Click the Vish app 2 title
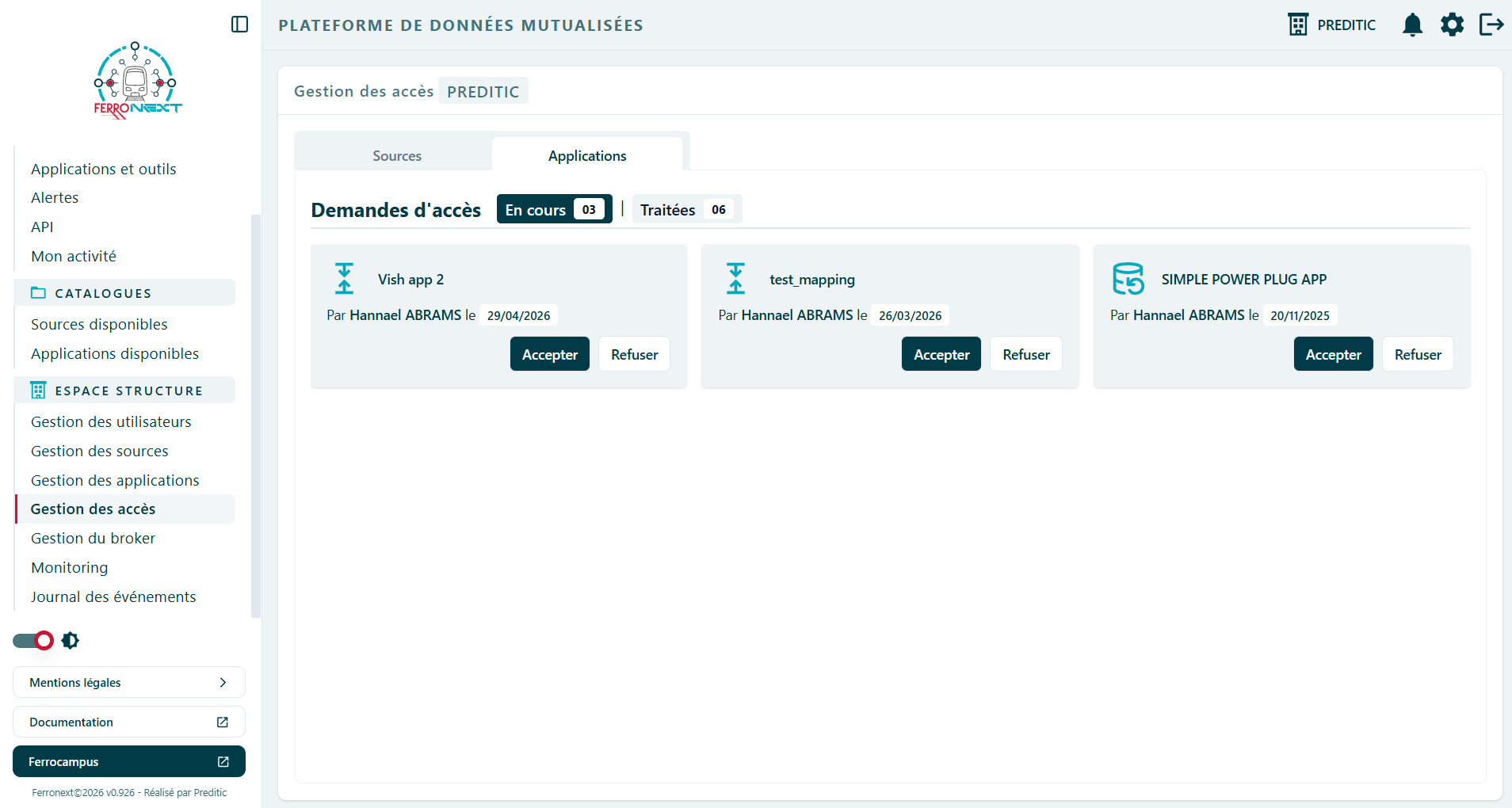This screenshot has width=1512, height=808. click(x=410, y=279)
